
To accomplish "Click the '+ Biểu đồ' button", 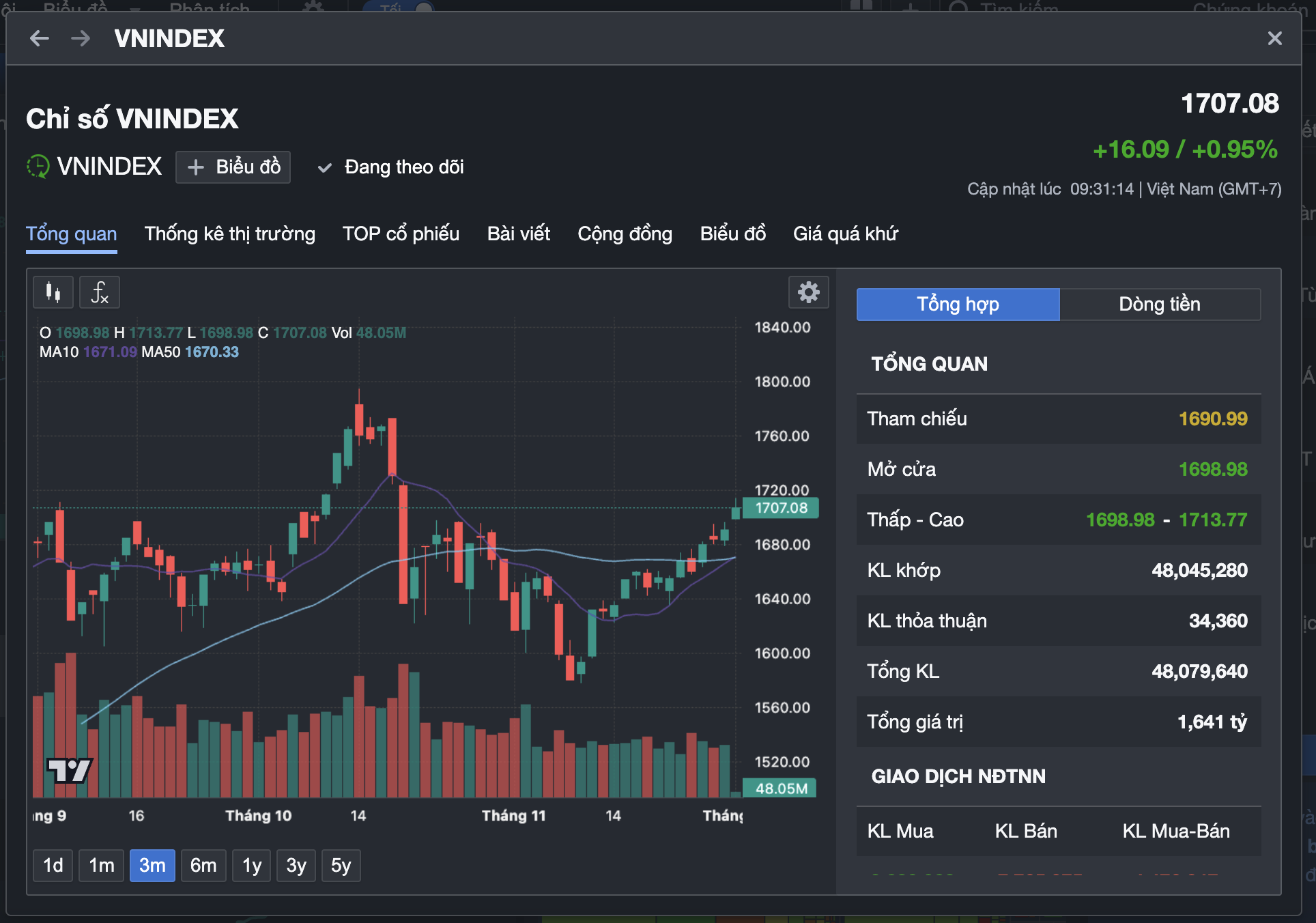I will tap(233, 167).
